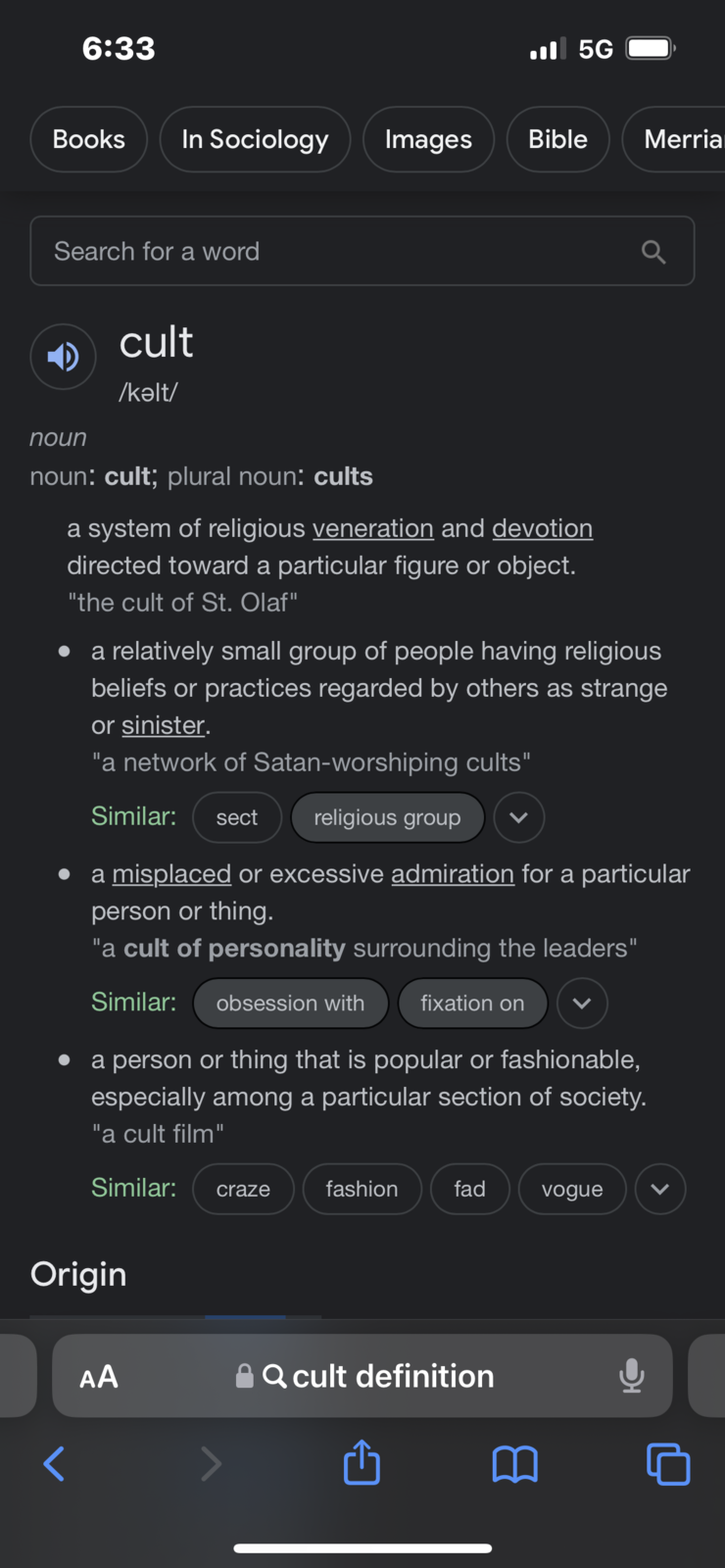
Task: Follow the veneration link
Action: 373,528
